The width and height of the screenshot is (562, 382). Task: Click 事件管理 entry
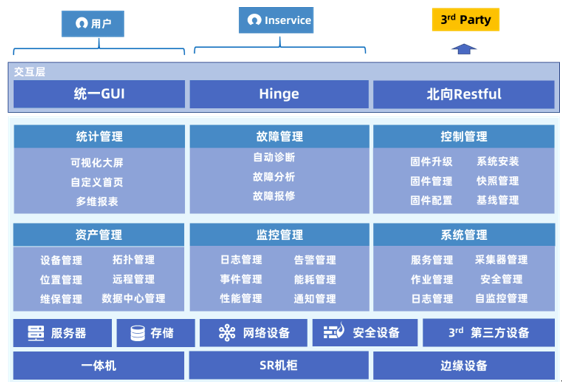[241, 279]
